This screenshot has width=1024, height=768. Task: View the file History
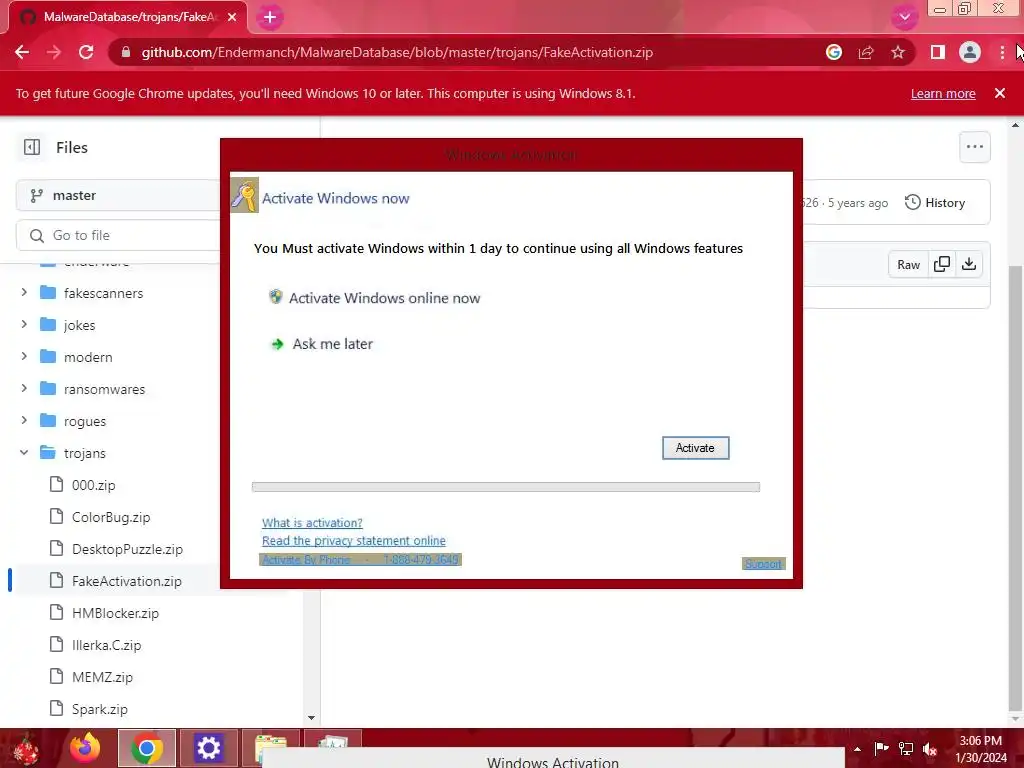[935, 202]
